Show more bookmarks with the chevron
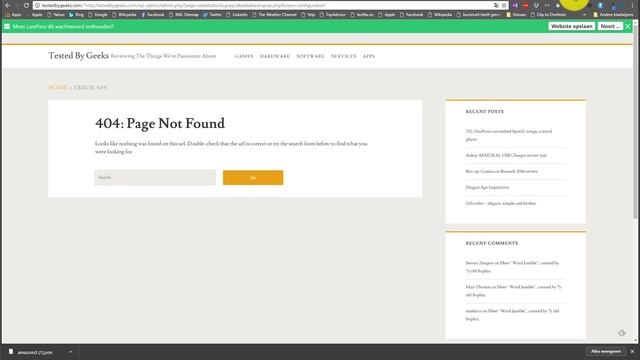Image resolution: width=640 pixels, height=360 pixels. tap(584, 15)
